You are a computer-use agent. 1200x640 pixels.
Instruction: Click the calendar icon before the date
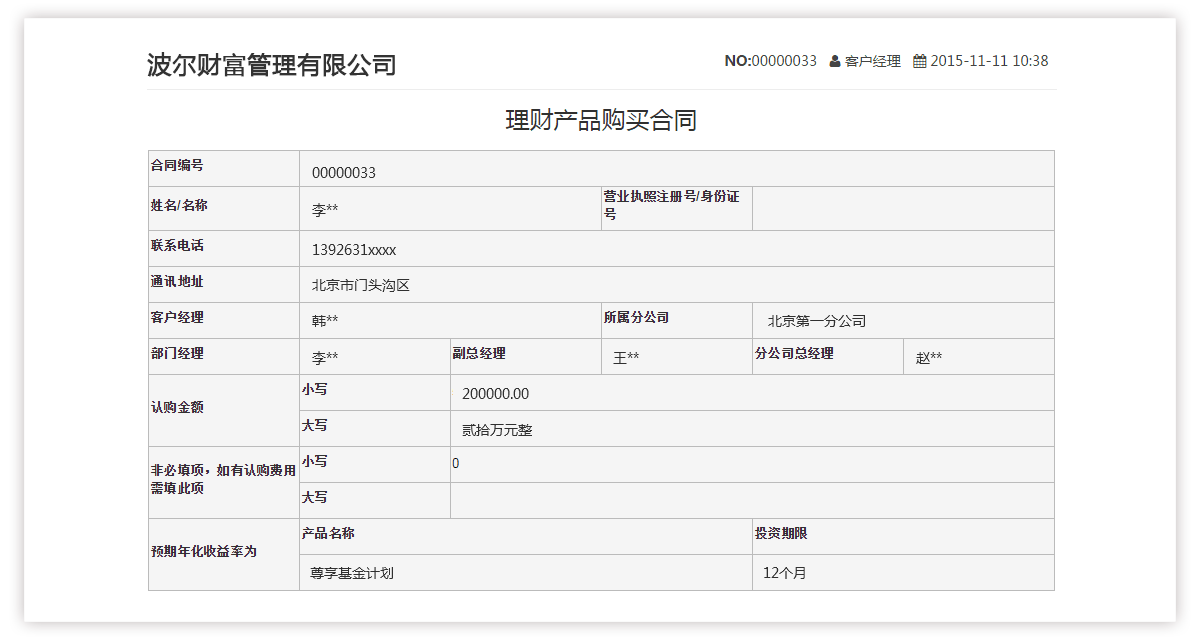[x=920, y=61]
